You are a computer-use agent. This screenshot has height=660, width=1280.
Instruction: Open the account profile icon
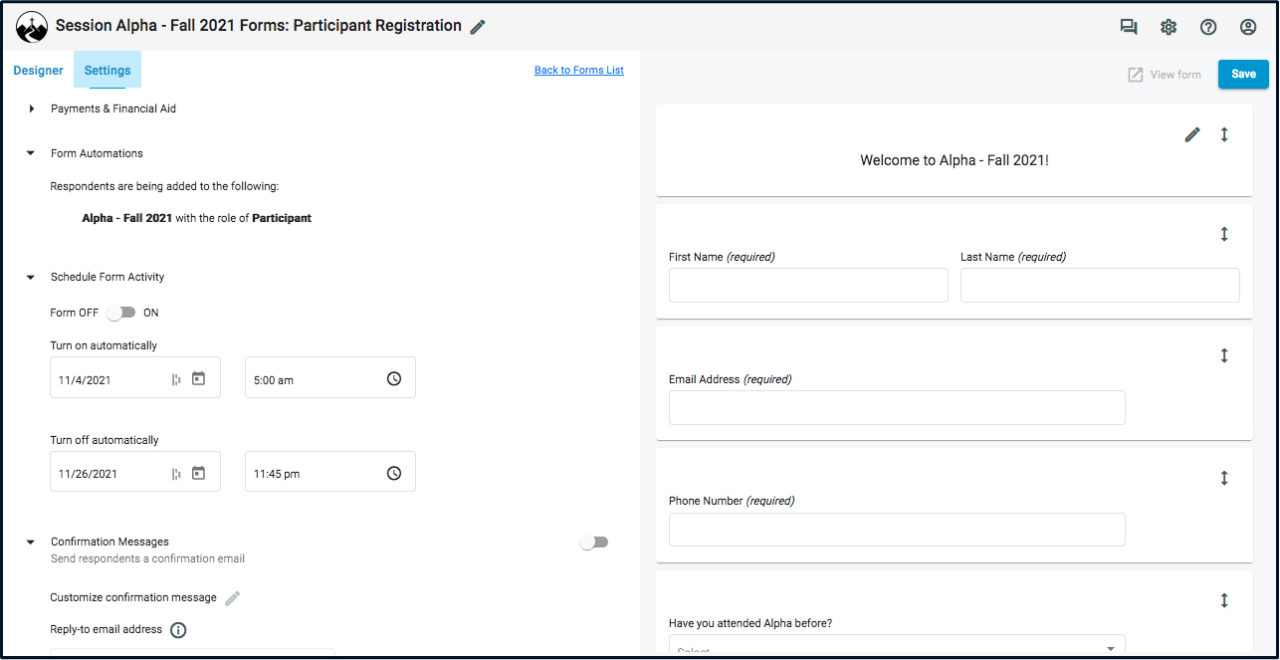tap(1247, 26)
